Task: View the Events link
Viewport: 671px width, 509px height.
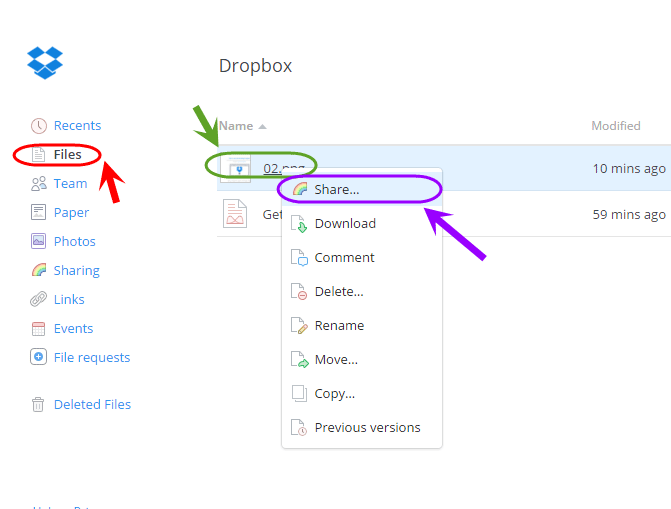Action: 74,328
